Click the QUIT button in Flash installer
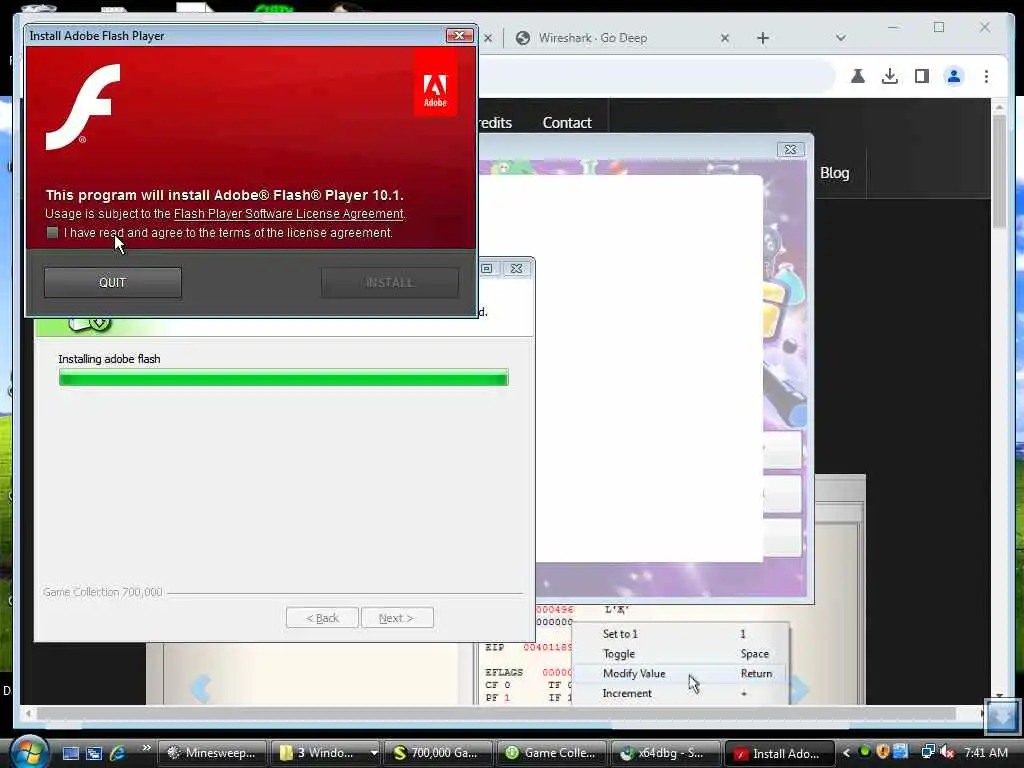 pyautogui.click(x=112, y=282)
